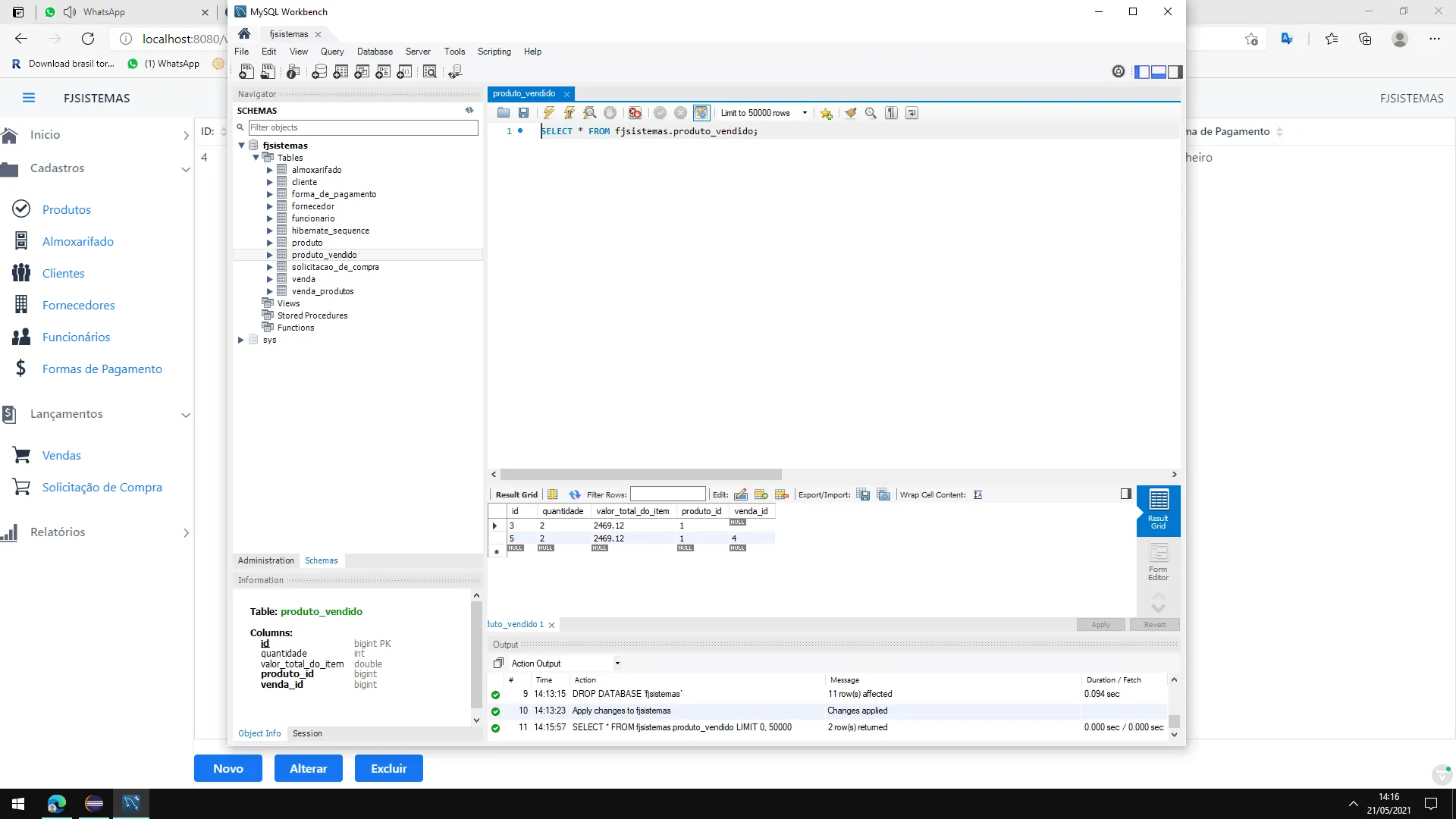Click Novo button in browser page
Image resolution: width=1456 pixels, height=819 pixels.
point(228,768)
